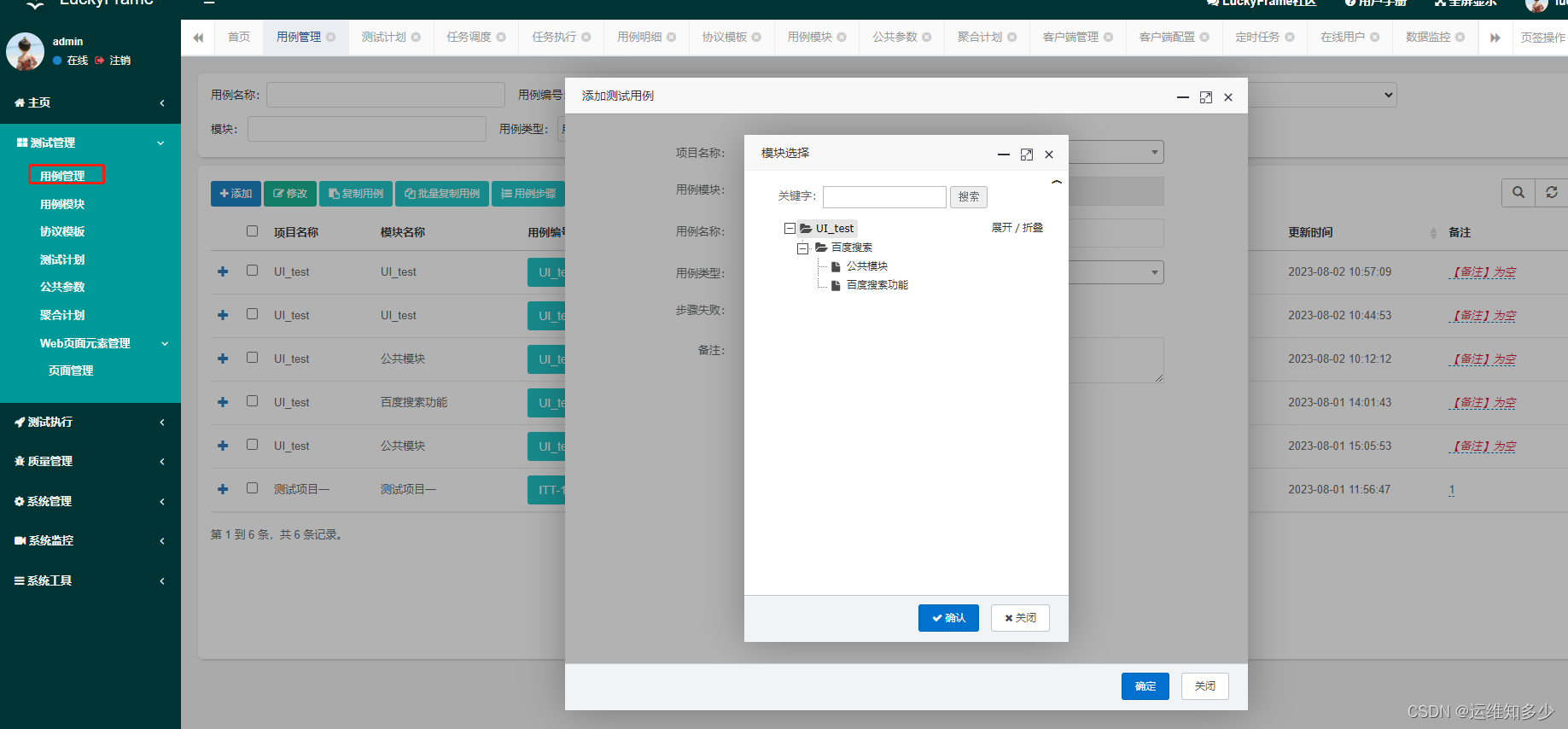The height and width of the screenshot is (729, 1568).
Task: Click the admin user avatar in the sidebar
Action: 26,51
